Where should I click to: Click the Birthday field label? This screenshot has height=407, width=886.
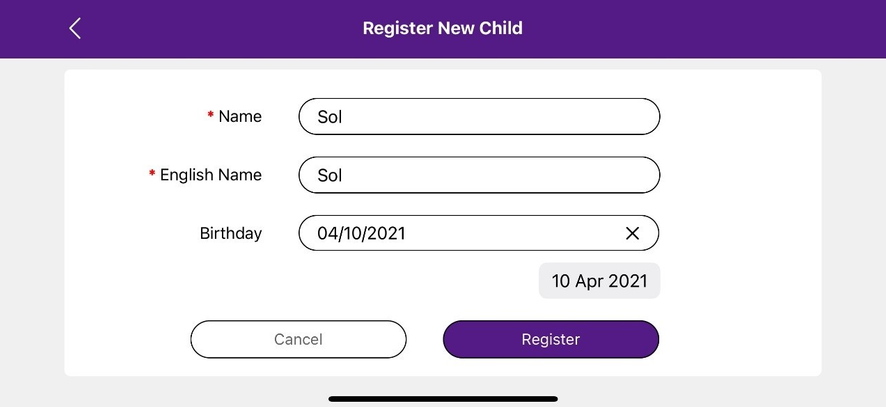231,233
